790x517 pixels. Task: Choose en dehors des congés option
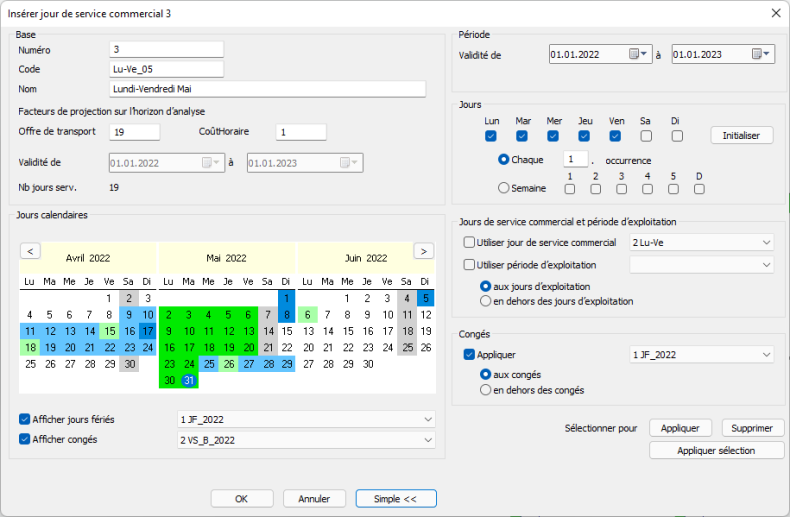click(486, 390)
